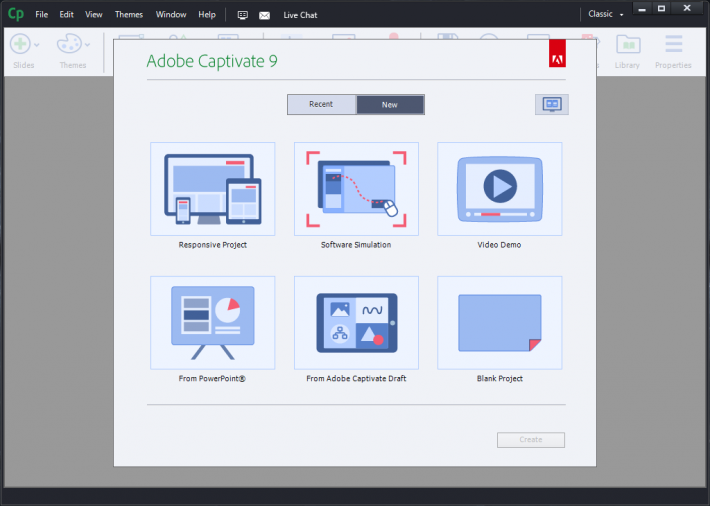Click the Adobe logo in the dialog

click(557, 53)
